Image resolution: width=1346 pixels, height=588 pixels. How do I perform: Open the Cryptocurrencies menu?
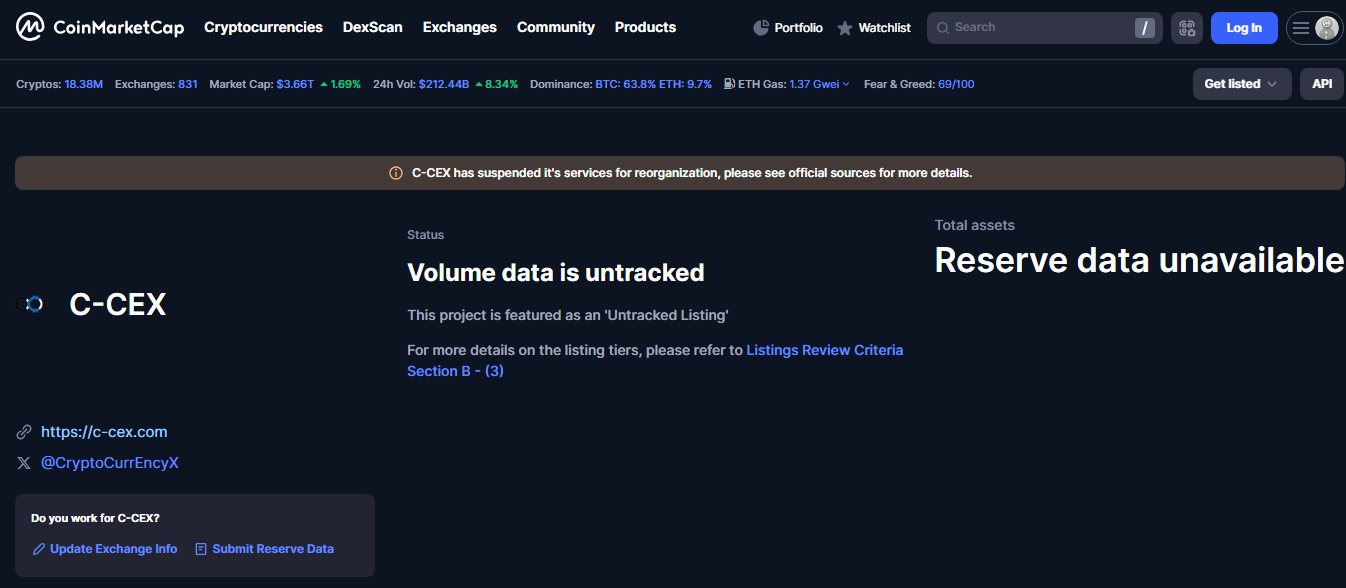(x=263, y=27)
